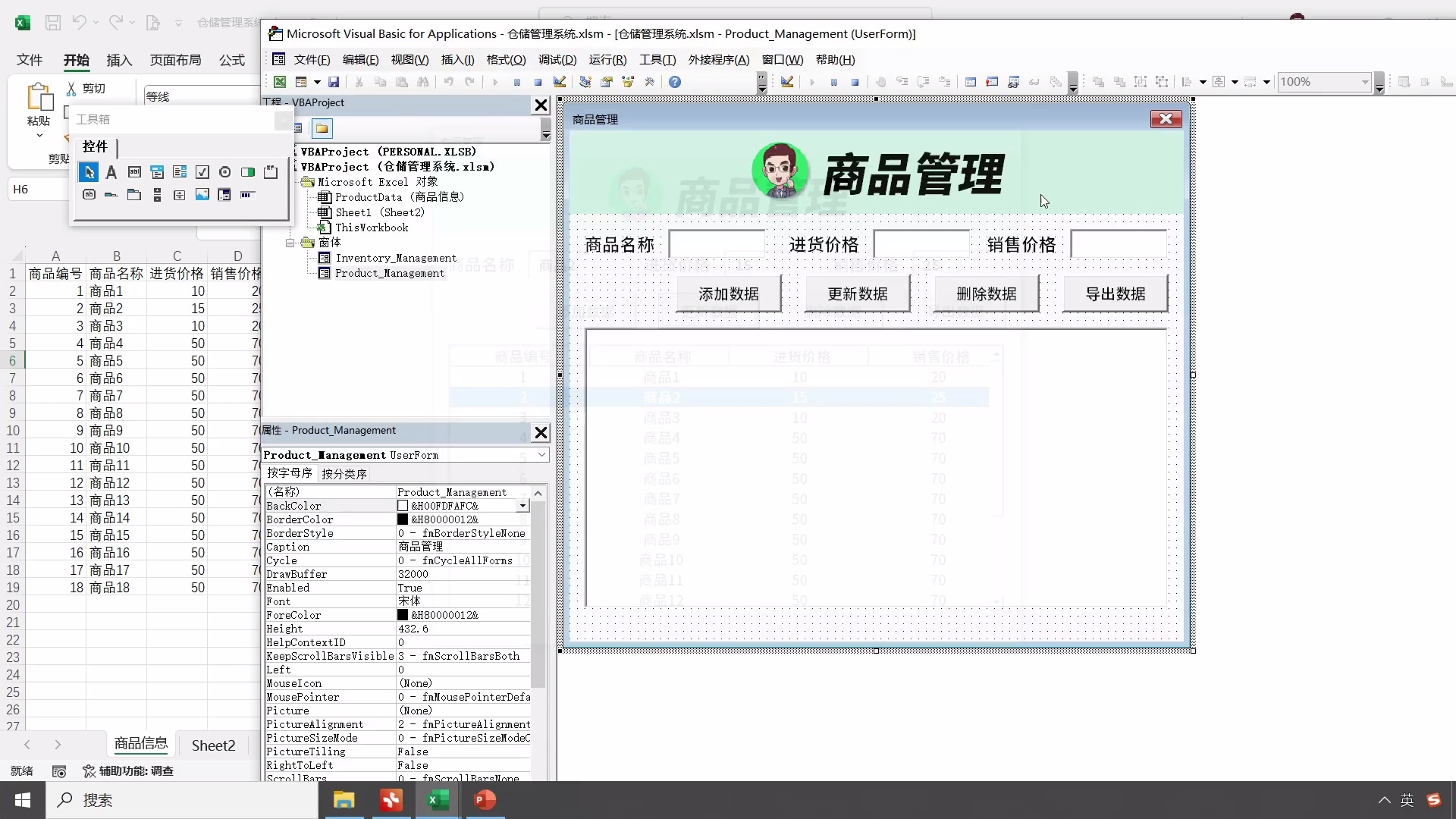Collapse the 窗体 folder in Project Explorer
This screenshot has height=819, width=1456.
[x=290, y=243]
